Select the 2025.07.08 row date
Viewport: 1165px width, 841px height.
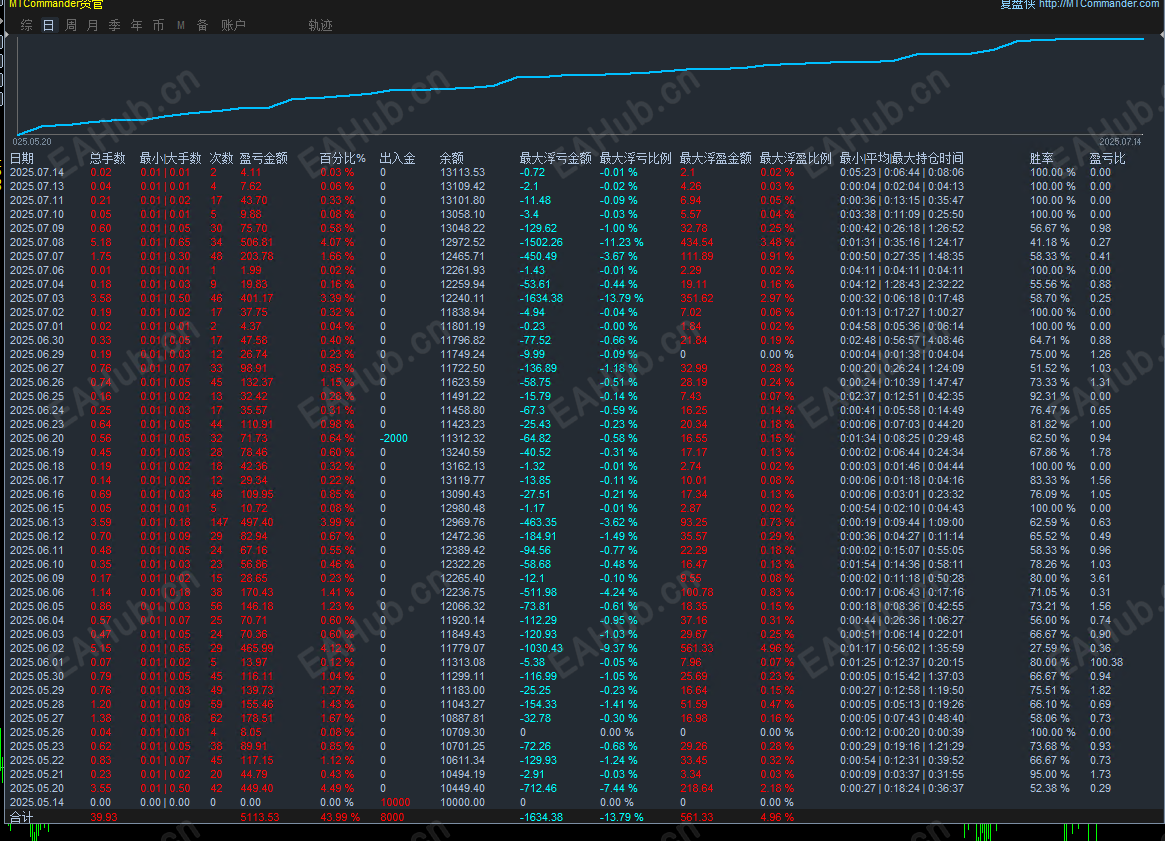[37, 242]
